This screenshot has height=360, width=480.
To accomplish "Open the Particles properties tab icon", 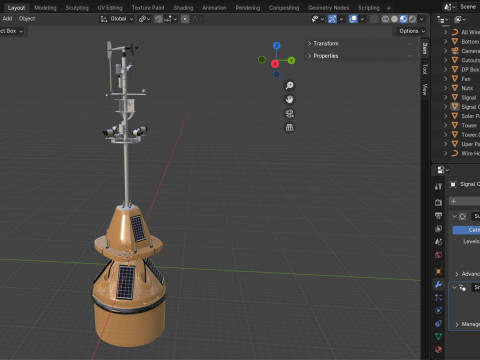I will 438,297.
